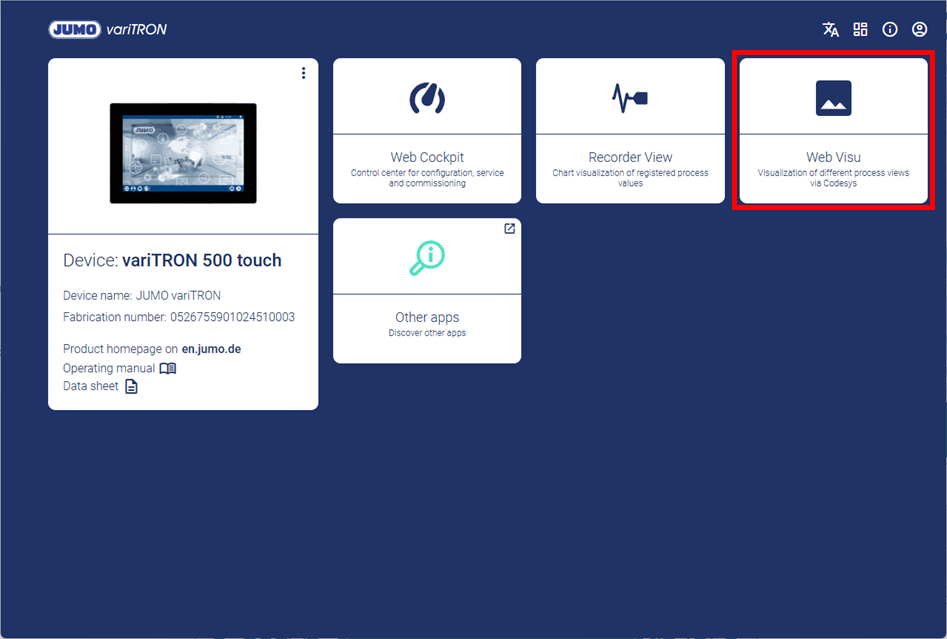This screenshot has height=639, width=947.
Task: Follow the en.jumo.de homepage link
Action: point(211,349)
